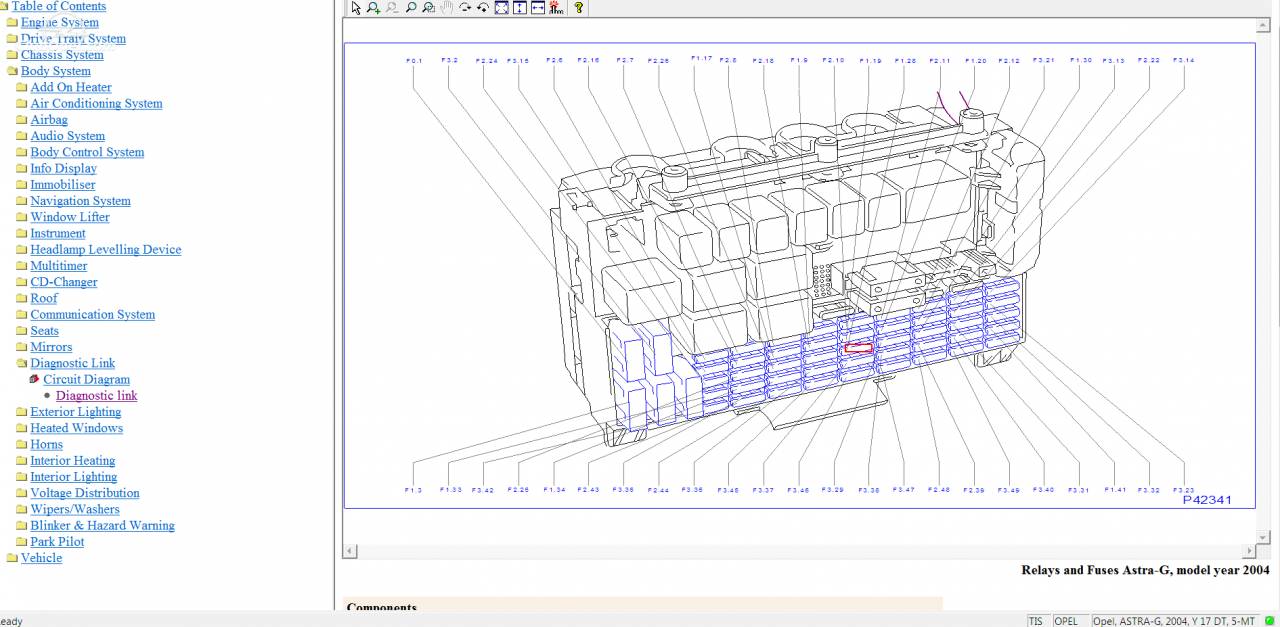The height and width of the screenshot is (627, 1280).
Task: Click the Body System folder icon
Action: 12,71
